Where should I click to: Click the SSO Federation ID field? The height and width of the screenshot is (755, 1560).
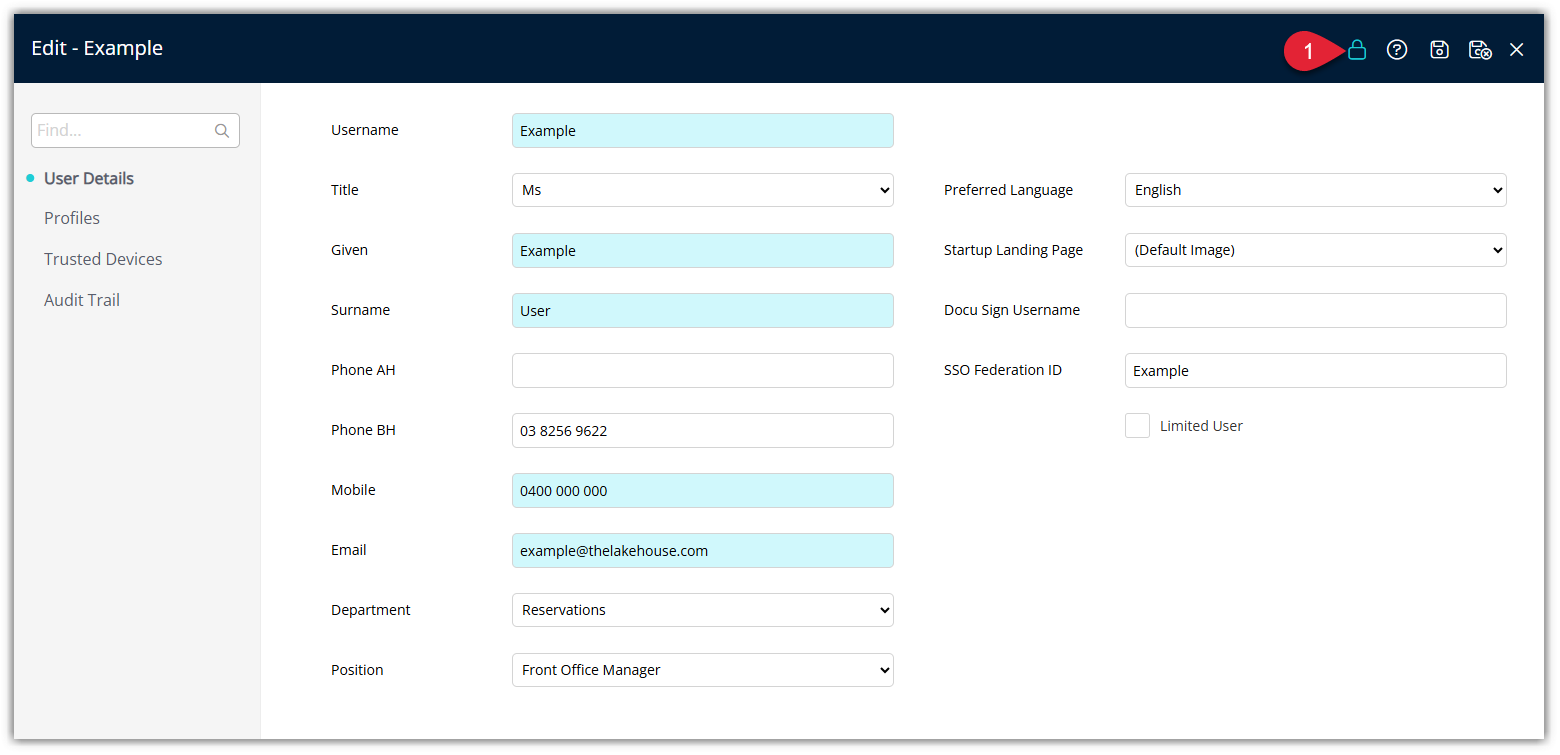click(1316, 370)
